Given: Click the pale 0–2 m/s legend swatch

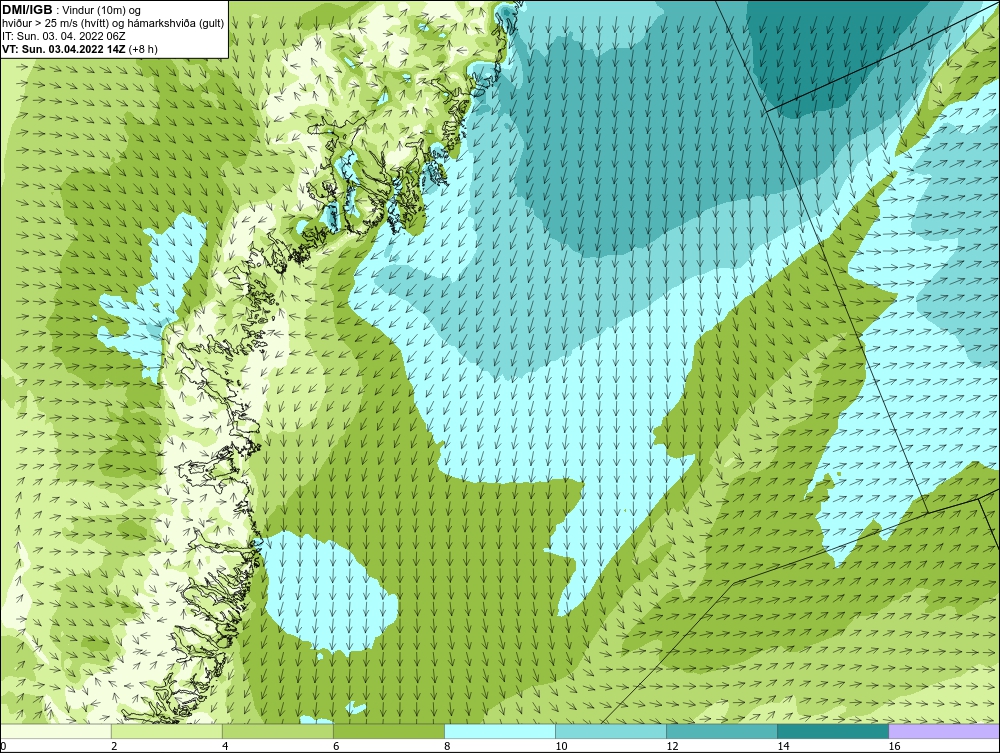Looking at the screenshot, I should 55,731.
